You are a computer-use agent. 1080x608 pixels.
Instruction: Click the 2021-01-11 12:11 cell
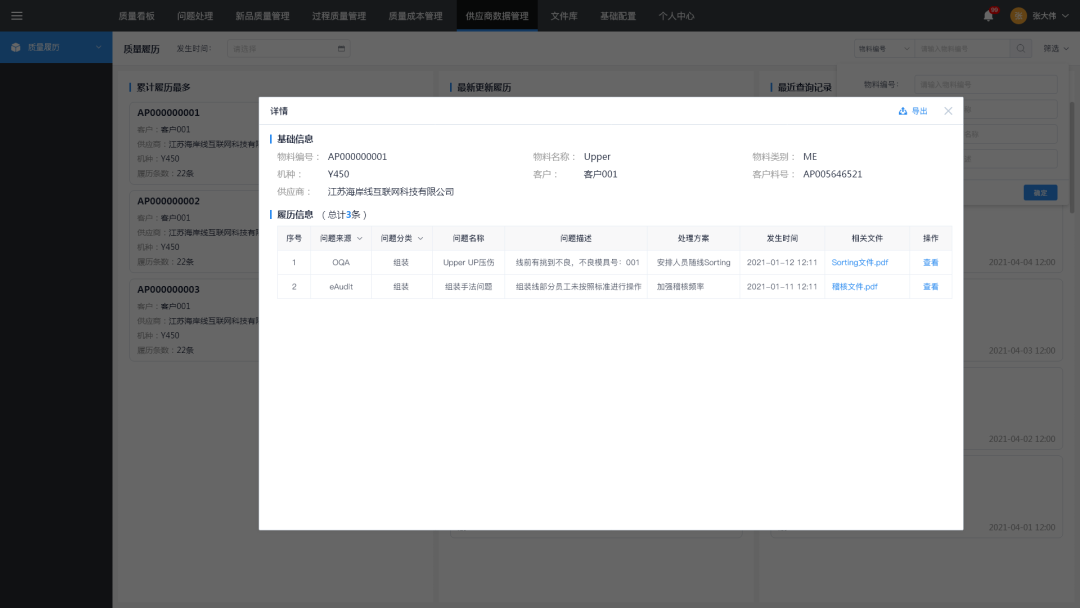click(782, 286)
